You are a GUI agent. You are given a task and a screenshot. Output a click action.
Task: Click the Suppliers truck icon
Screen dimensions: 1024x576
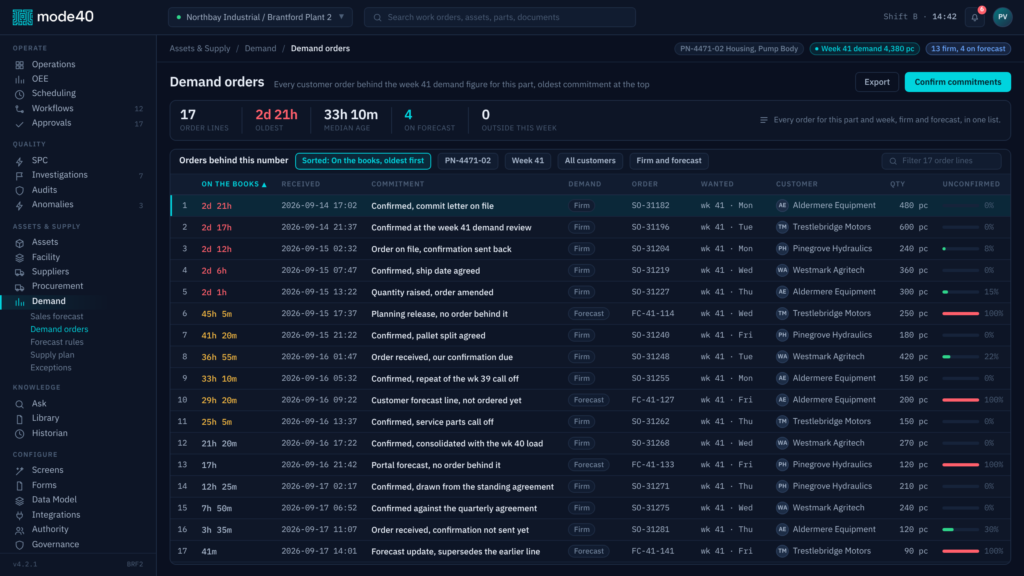(20, 272)
